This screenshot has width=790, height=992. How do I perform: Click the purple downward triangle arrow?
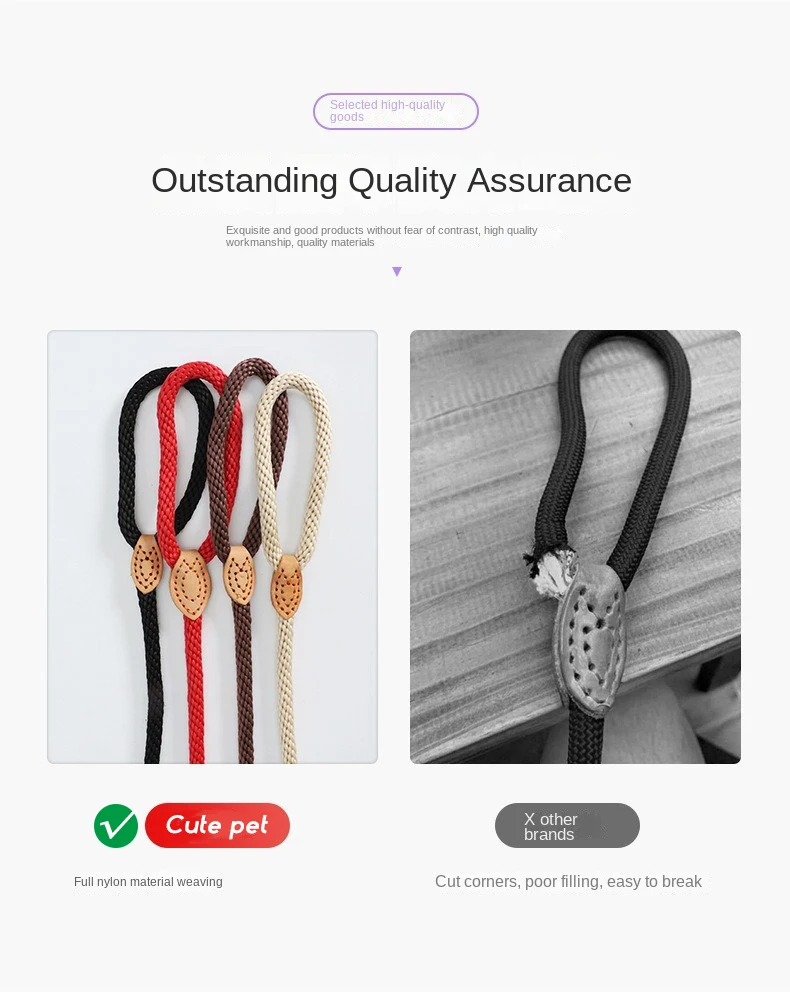(397, 271)
